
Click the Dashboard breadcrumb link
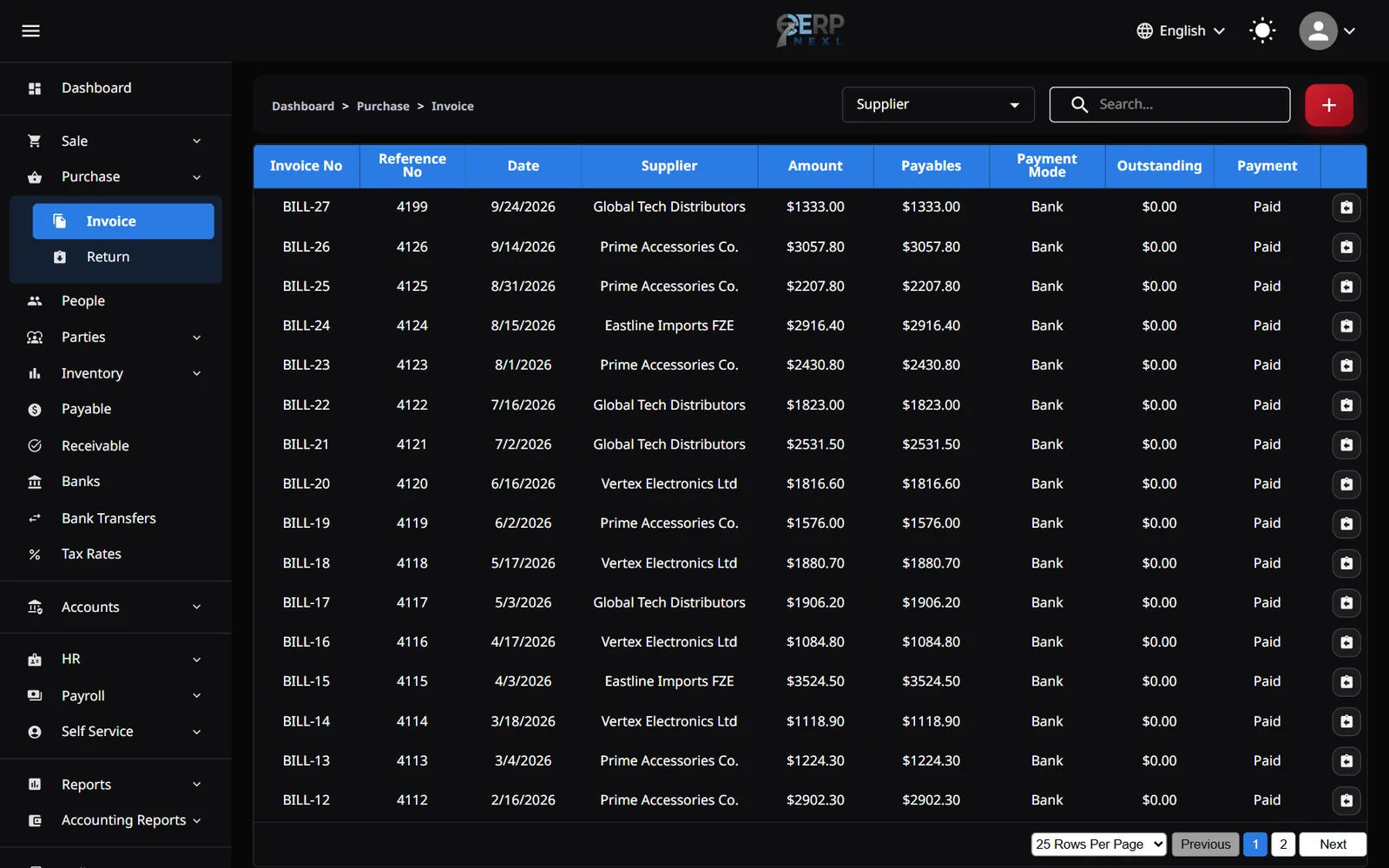click(303, 106)
